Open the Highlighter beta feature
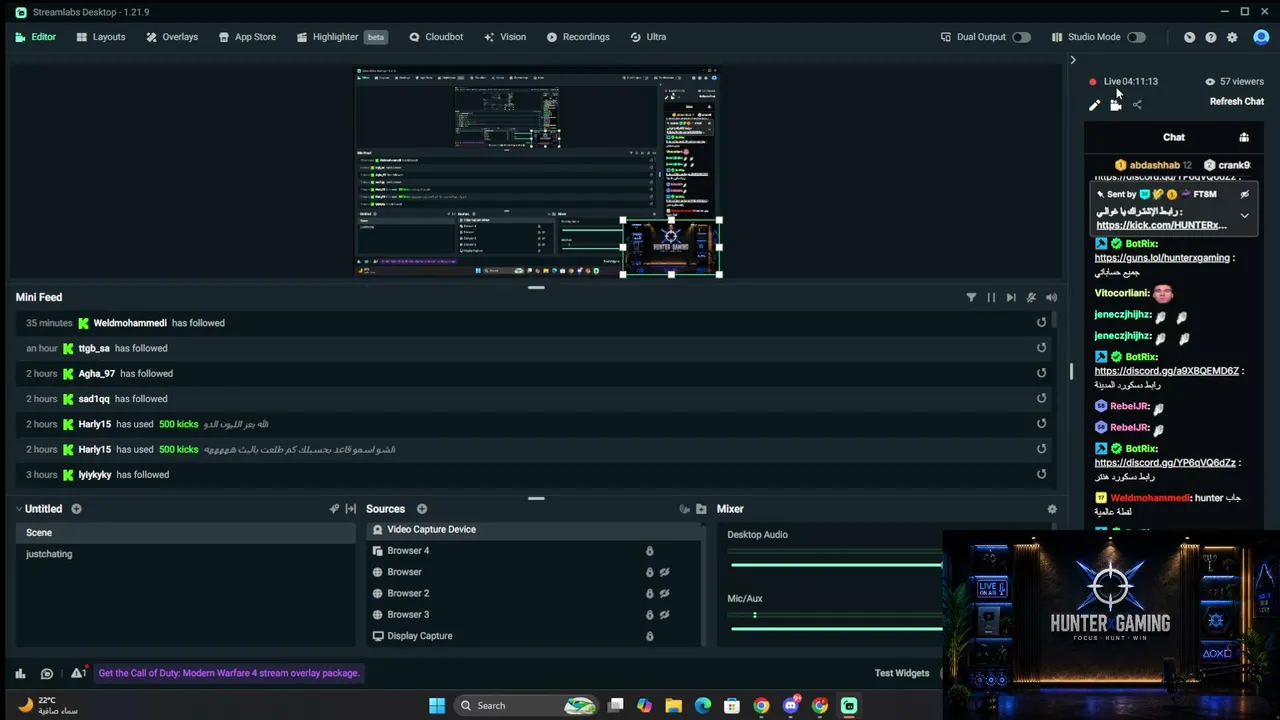 [x=341, y=37]
